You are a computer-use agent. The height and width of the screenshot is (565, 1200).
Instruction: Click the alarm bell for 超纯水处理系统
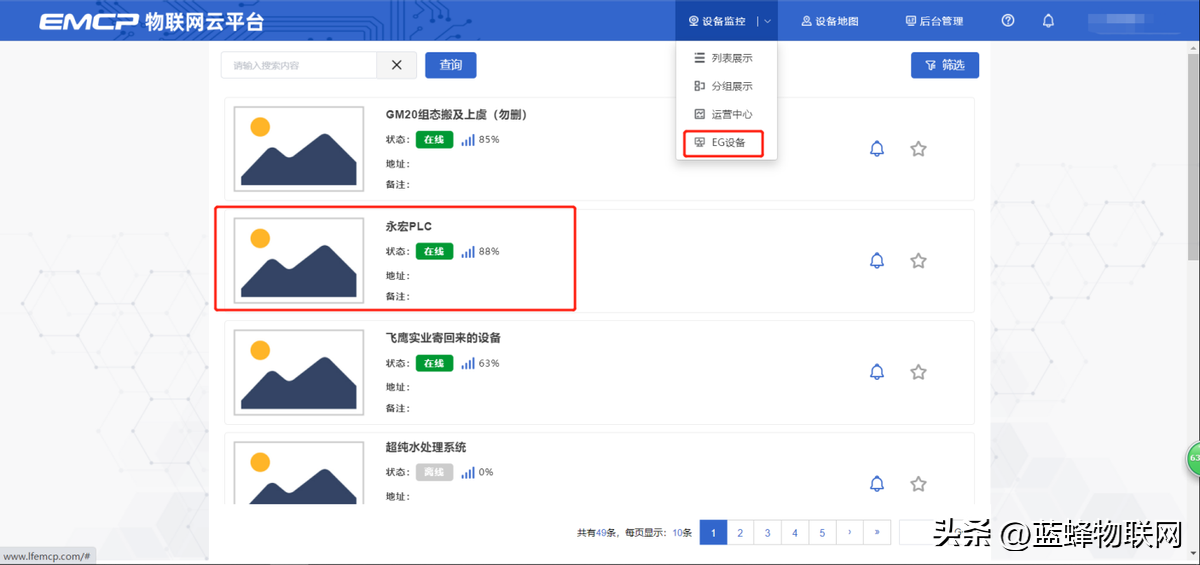click(x=877, y=484)
